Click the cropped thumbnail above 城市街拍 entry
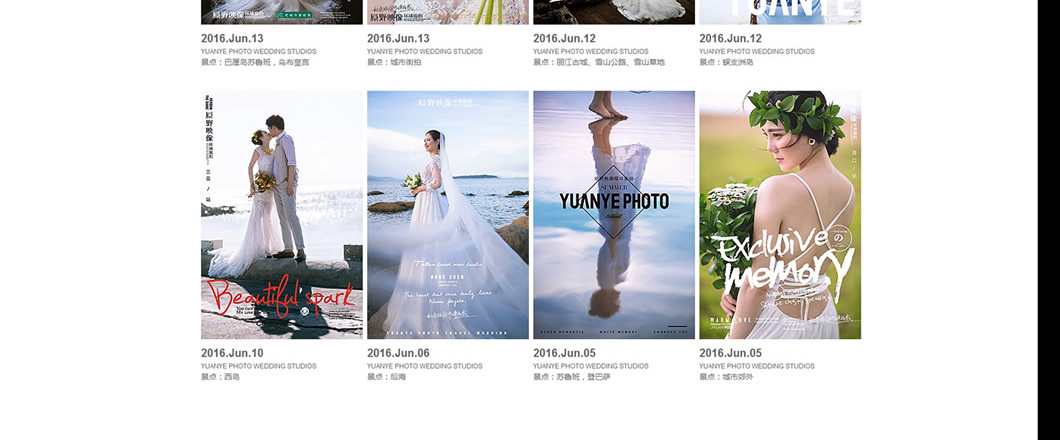1060x440 pixels. (x=447, y=12)
